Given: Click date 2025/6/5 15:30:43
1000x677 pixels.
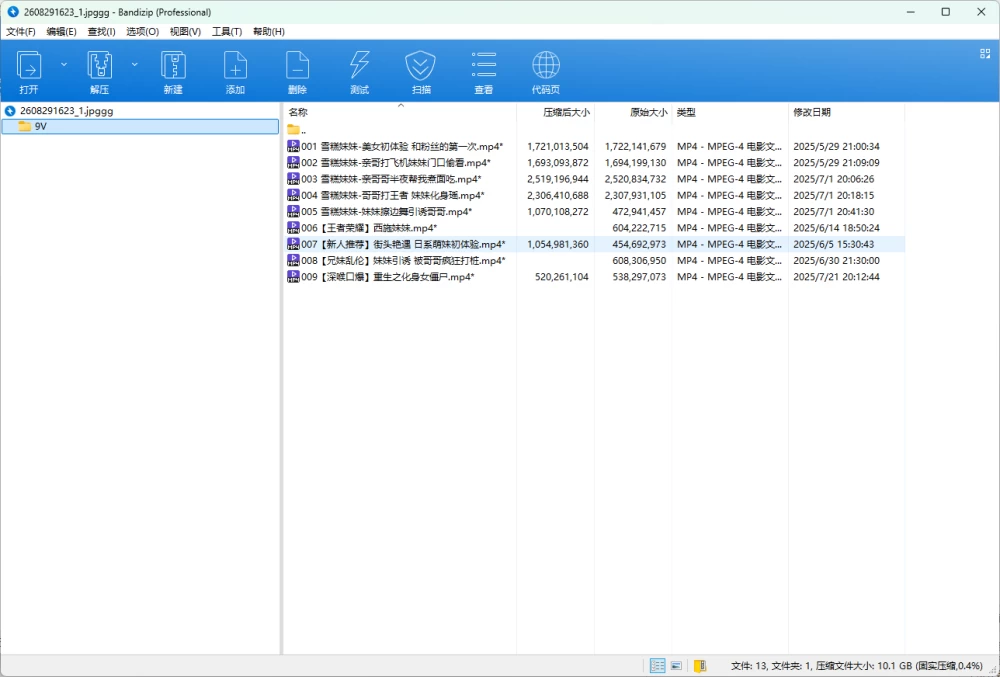Looking at the screenshot, I should [x=834, y=244].
